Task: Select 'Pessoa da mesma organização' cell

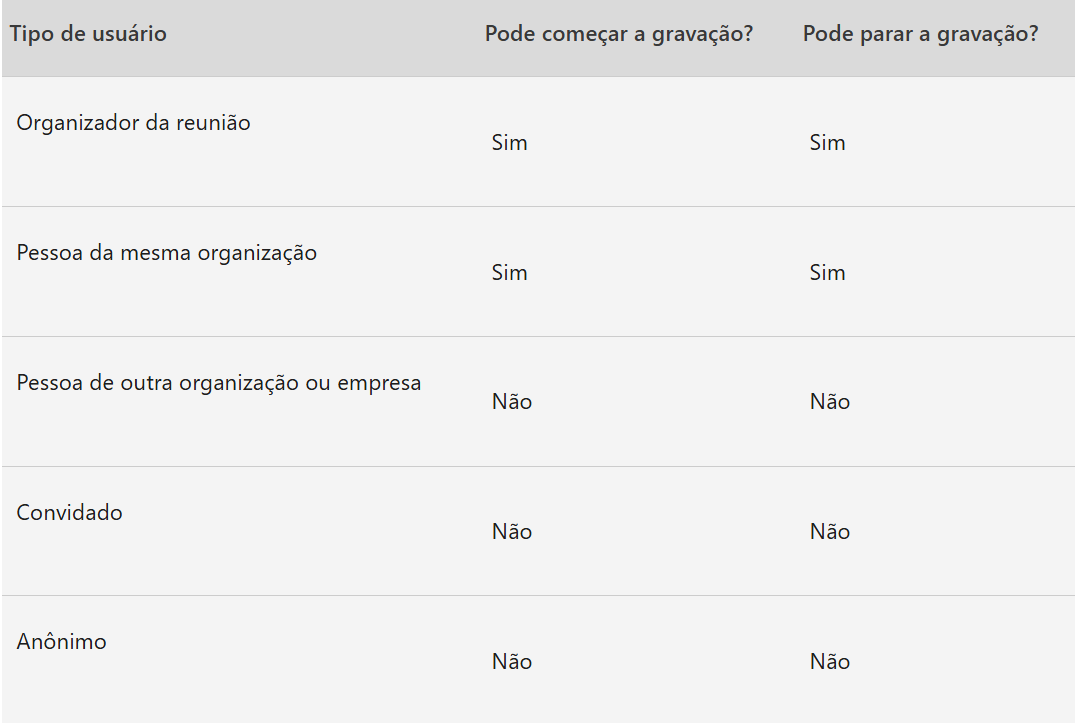Action: (167, 253)
